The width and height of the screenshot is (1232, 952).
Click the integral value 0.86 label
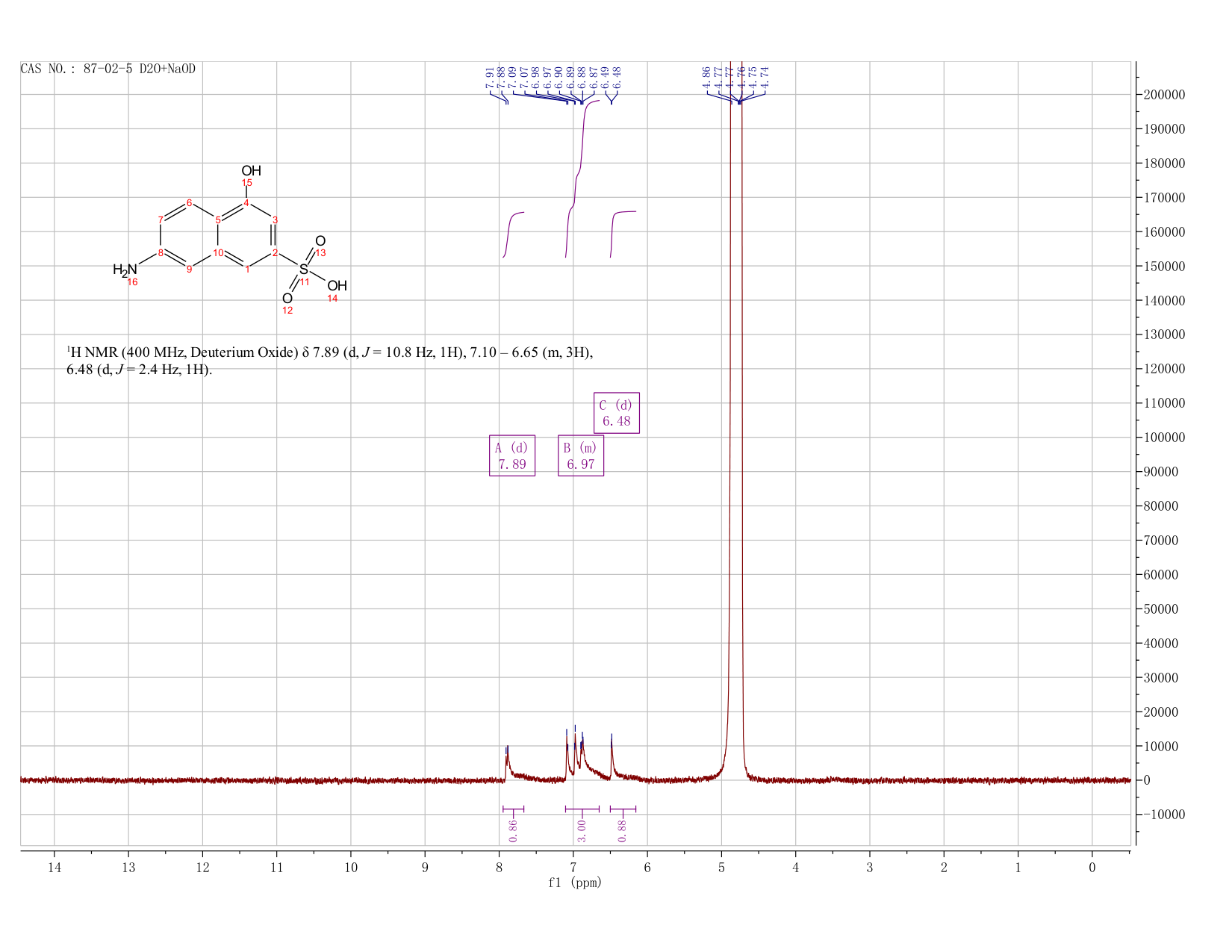[513, 830]
